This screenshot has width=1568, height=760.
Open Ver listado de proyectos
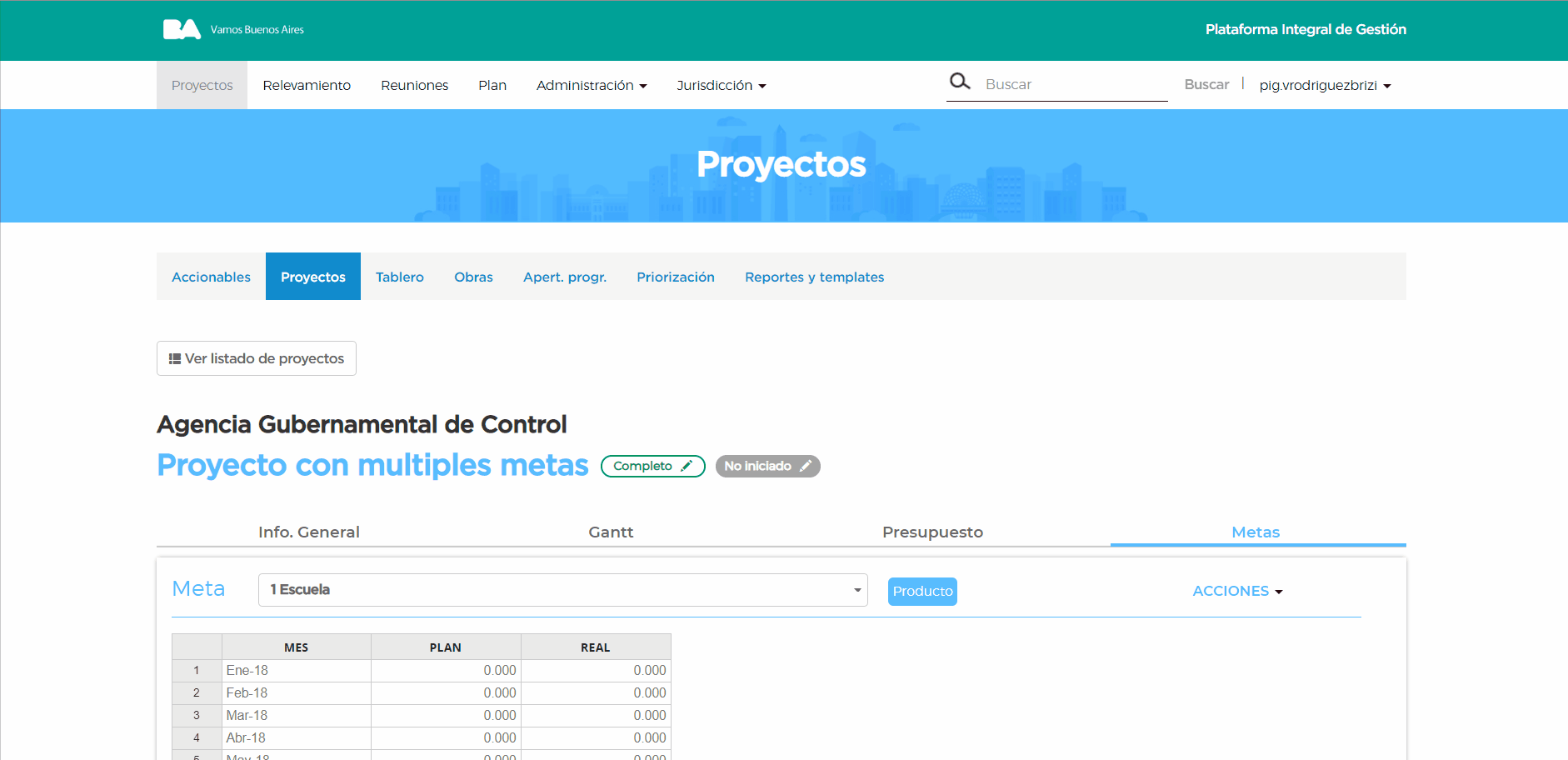(257, 358)
